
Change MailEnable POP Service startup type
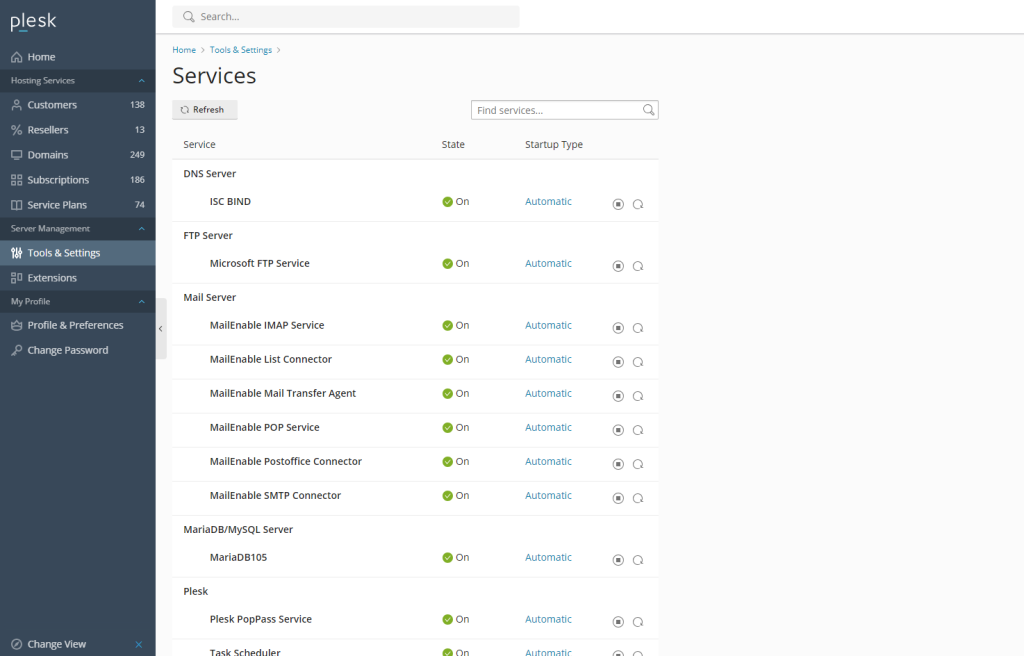(548, 427)
